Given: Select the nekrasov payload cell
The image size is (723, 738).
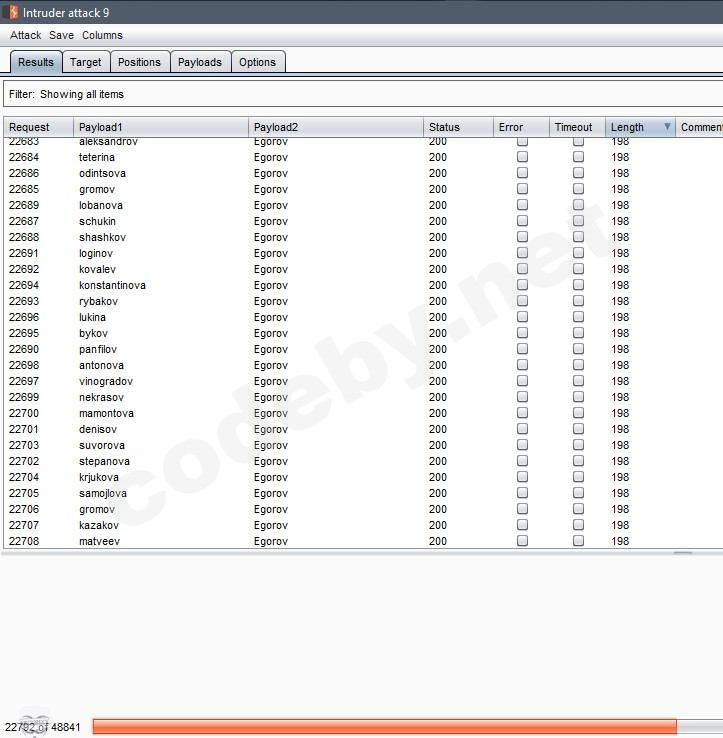Looking at the screenshot, I should [x=101, y=397].
